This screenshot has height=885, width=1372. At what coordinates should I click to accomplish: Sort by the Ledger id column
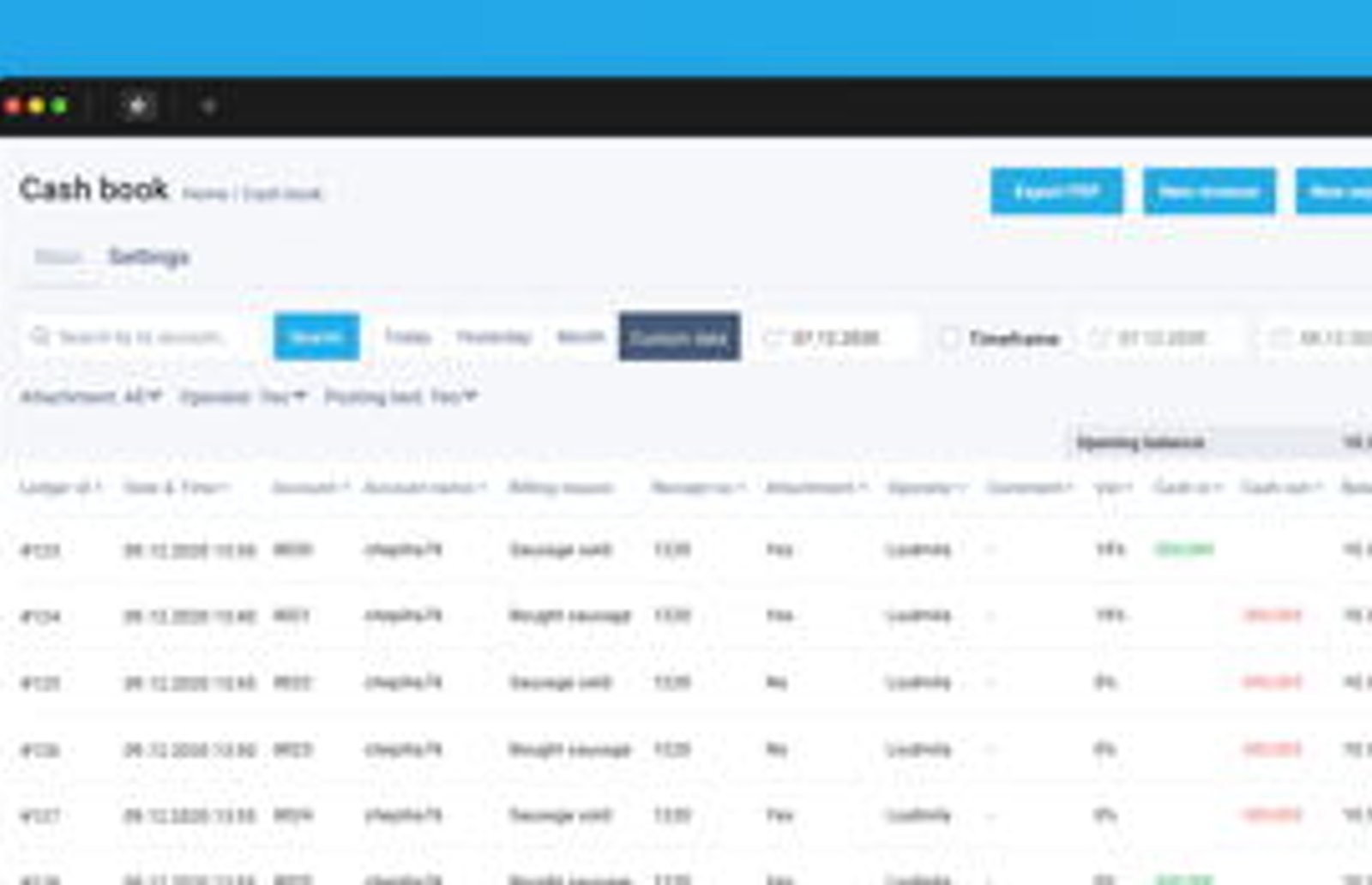point(60,487)
